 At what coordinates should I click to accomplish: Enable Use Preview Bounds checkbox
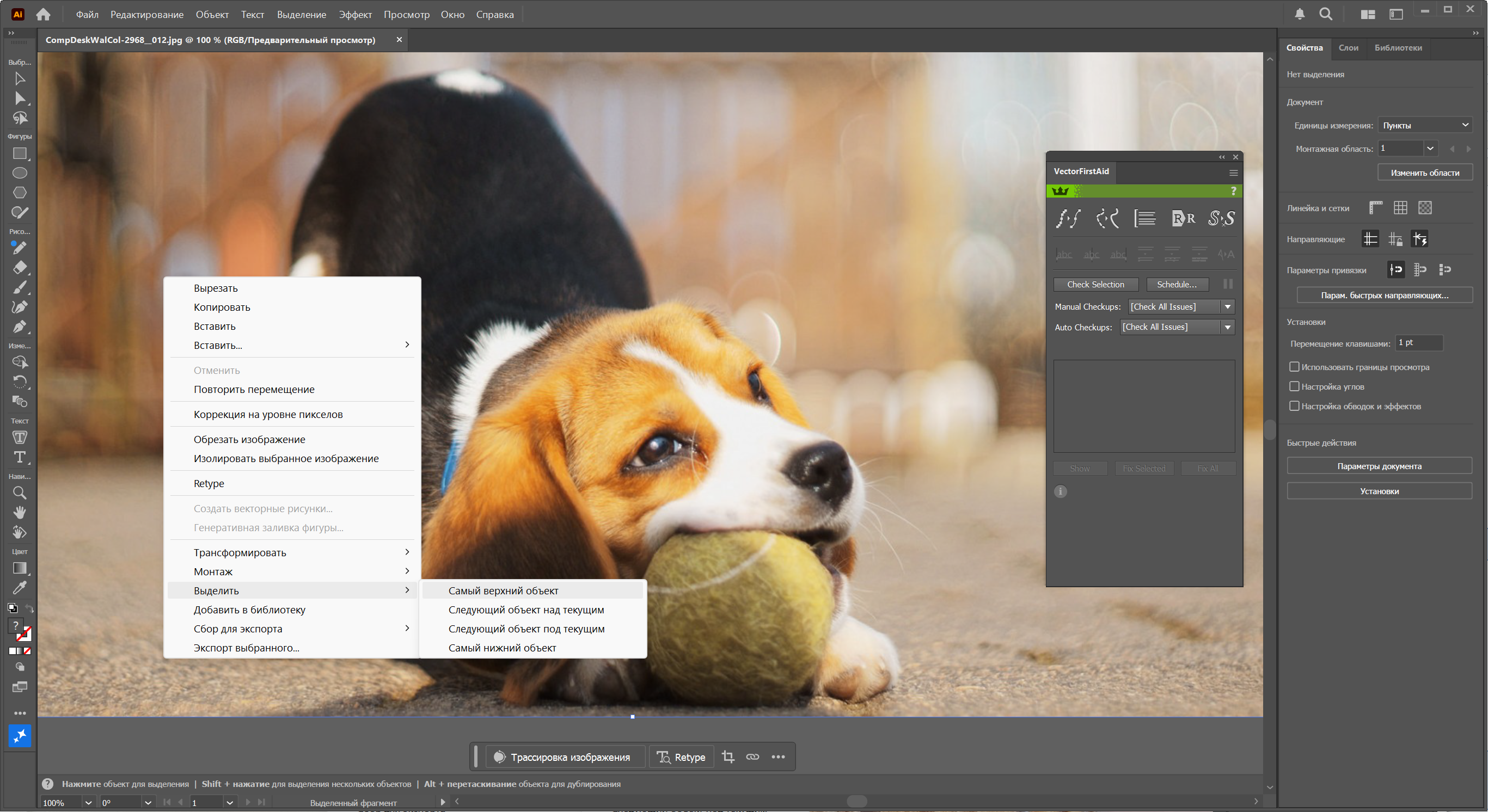click(1294, 367)
